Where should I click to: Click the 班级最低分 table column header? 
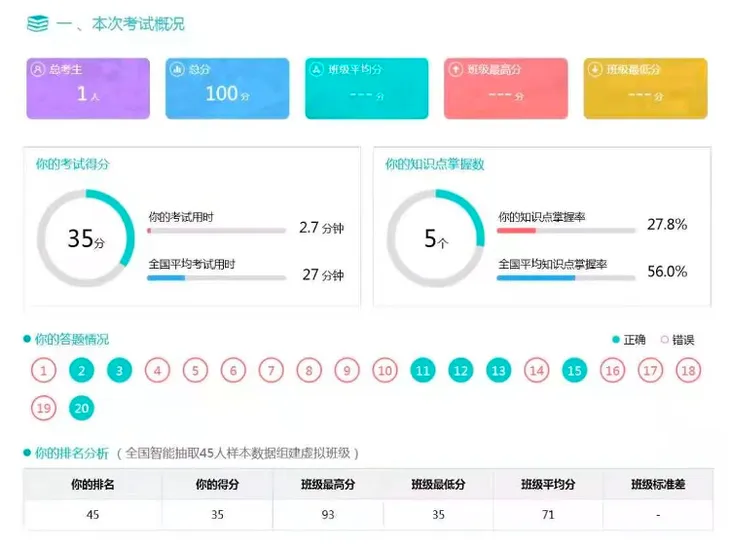(438, 485)
